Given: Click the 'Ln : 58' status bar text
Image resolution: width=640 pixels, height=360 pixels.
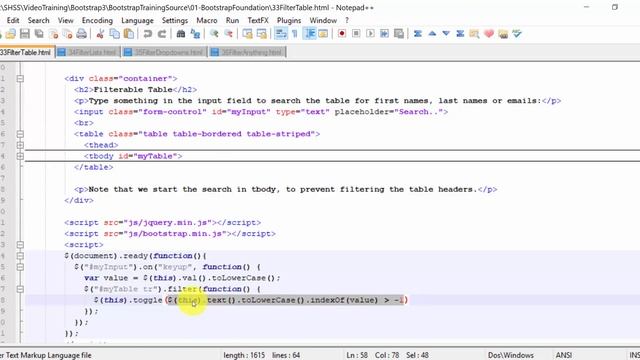Looking at the screenshot, I should pos(357,355).
